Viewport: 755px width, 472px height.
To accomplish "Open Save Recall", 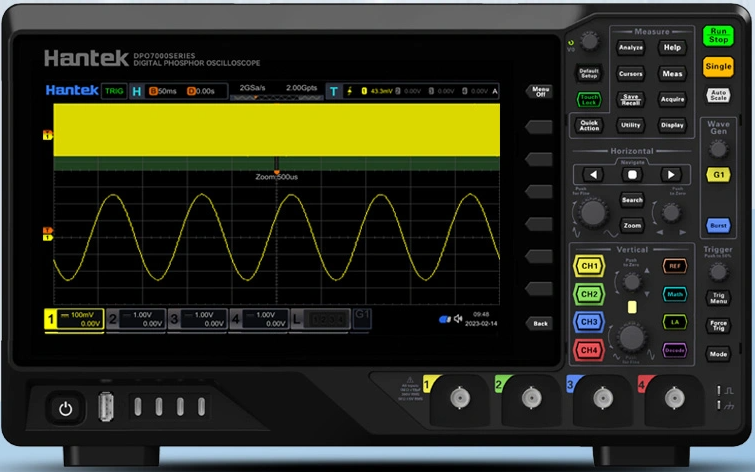I will click(631, 99).
